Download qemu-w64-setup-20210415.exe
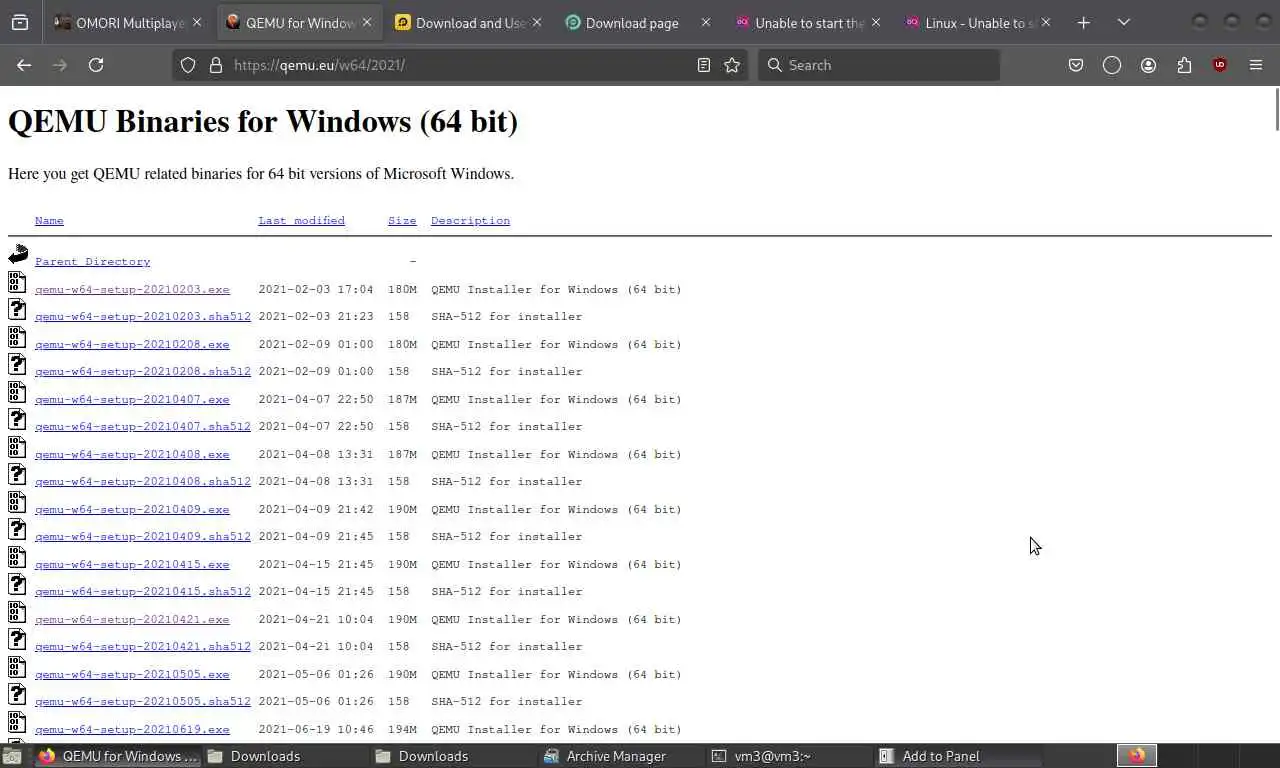The height and width of the screenshot is (768, 1280). (x=132, y=565)
